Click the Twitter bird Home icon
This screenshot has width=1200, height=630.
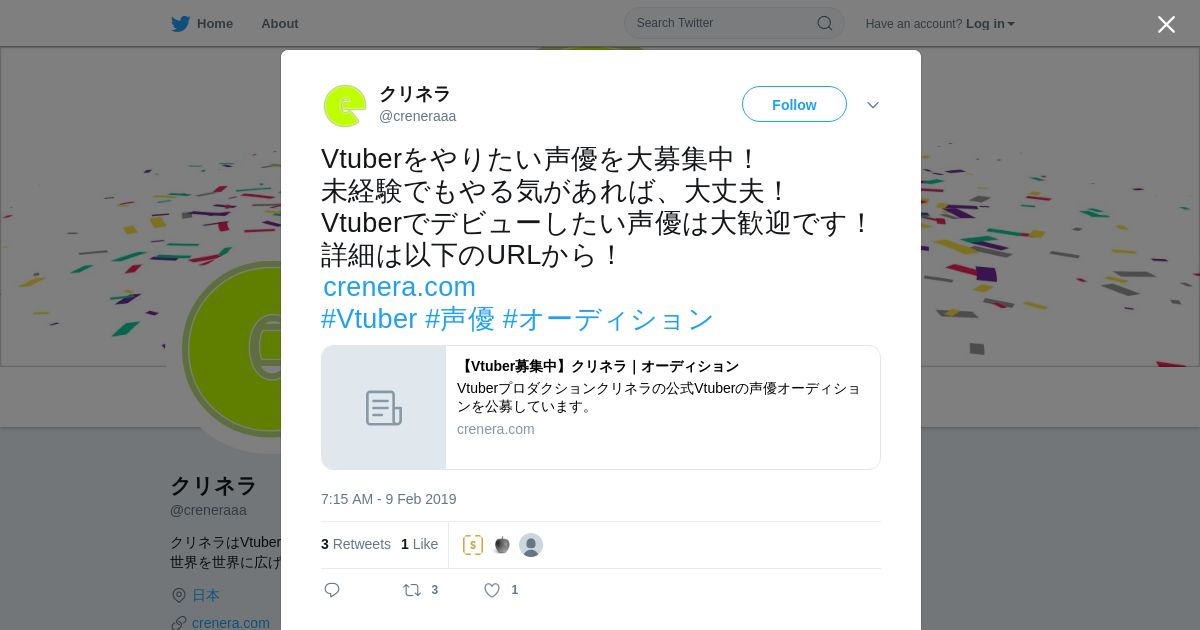point(180,24)
